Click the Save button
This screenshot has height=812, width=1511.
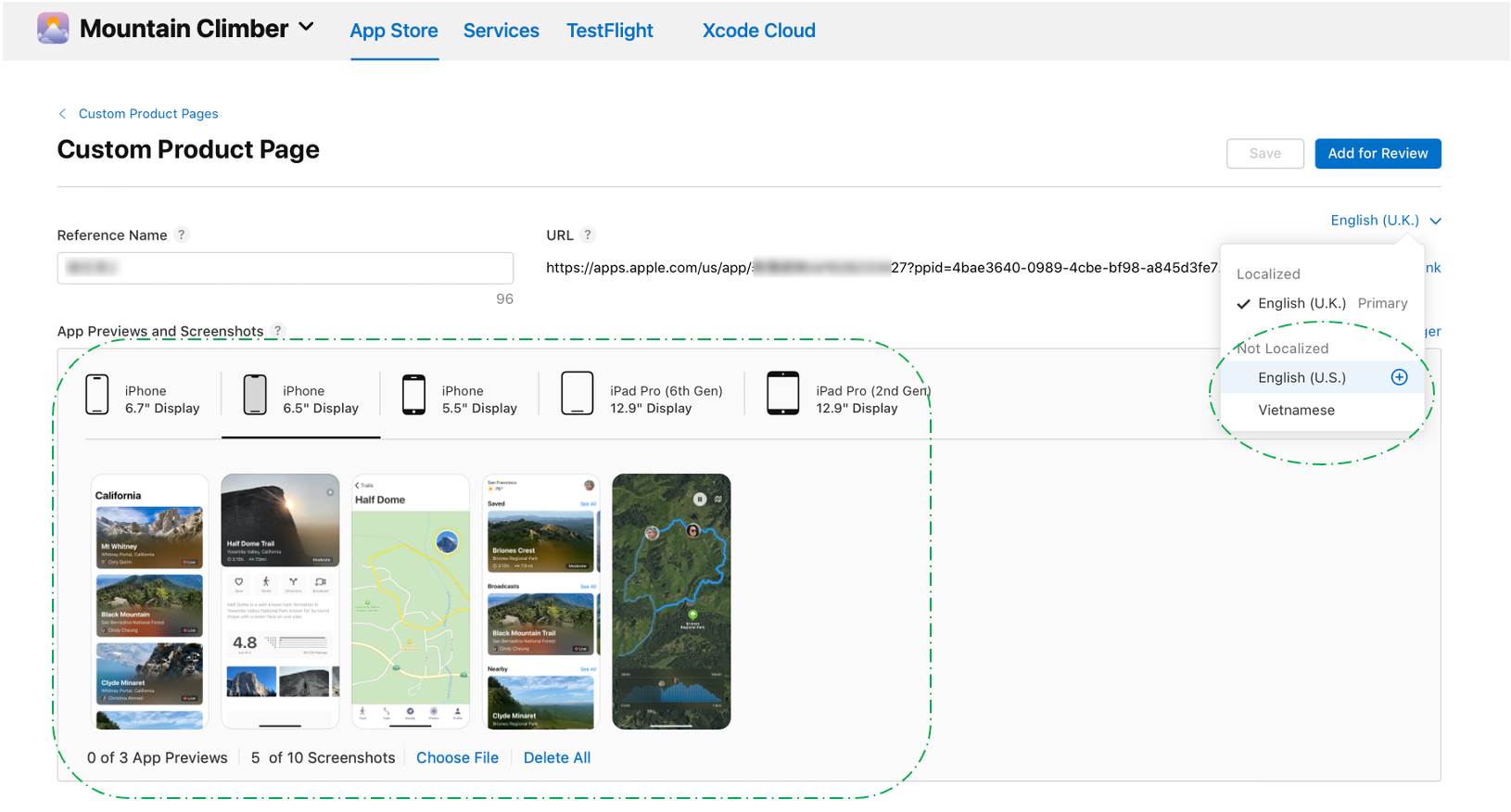tap(1264, 154)
